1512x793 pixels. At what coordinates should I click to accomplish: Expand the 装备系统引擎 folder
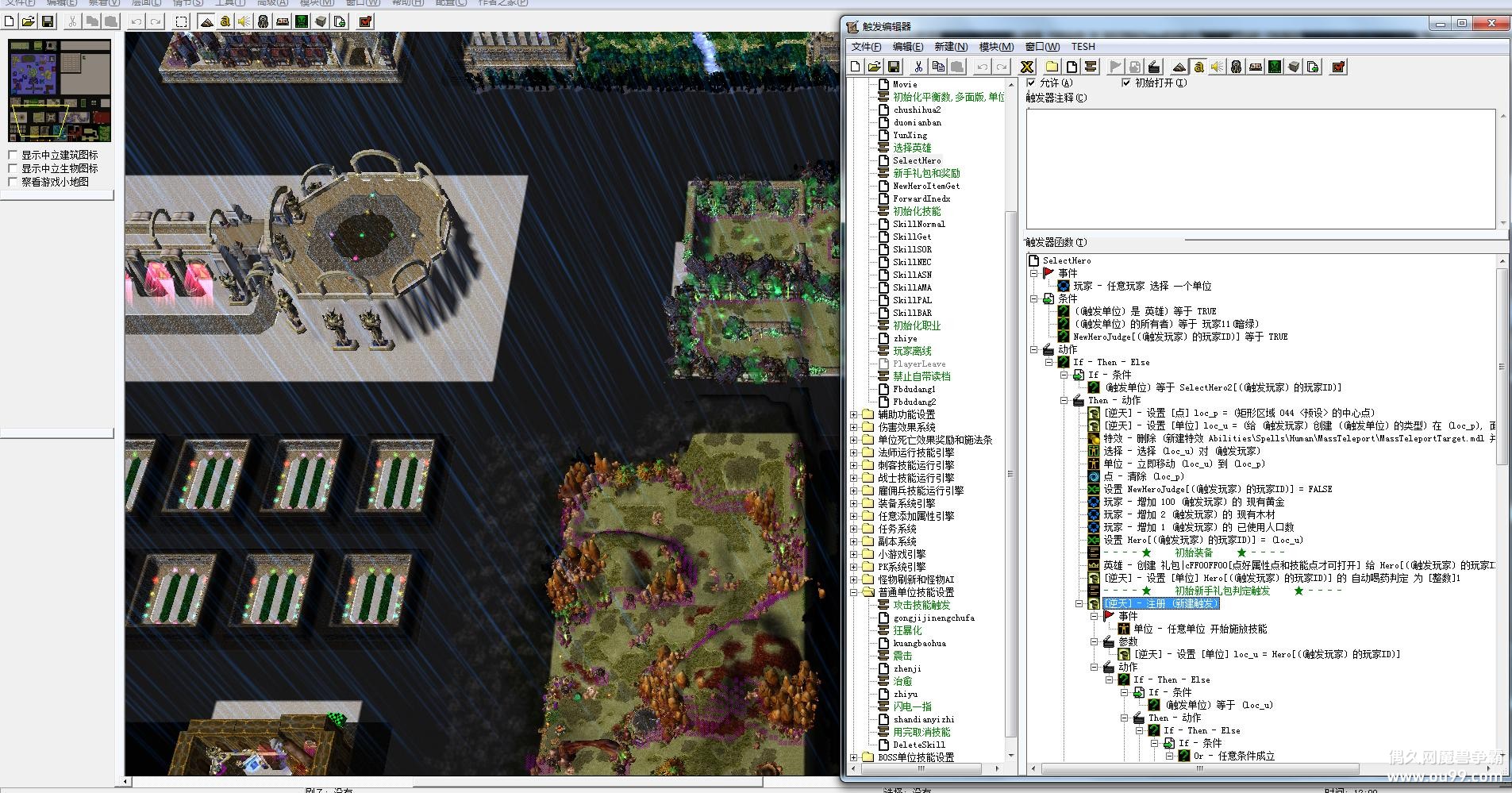(854, 503)
